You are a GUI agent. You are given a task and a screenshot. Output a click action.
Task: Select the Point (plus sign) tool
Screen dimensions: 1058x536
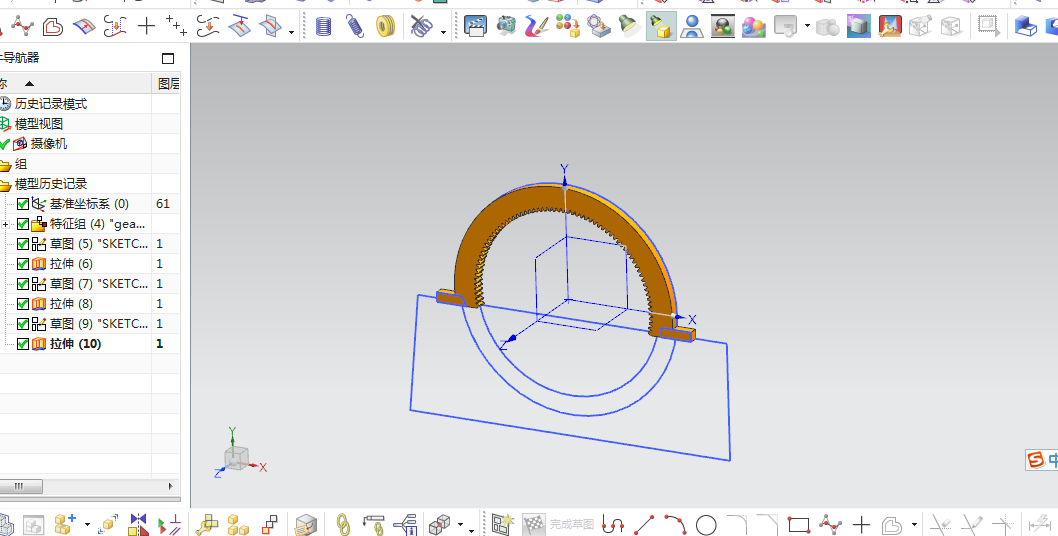[146, 27]
